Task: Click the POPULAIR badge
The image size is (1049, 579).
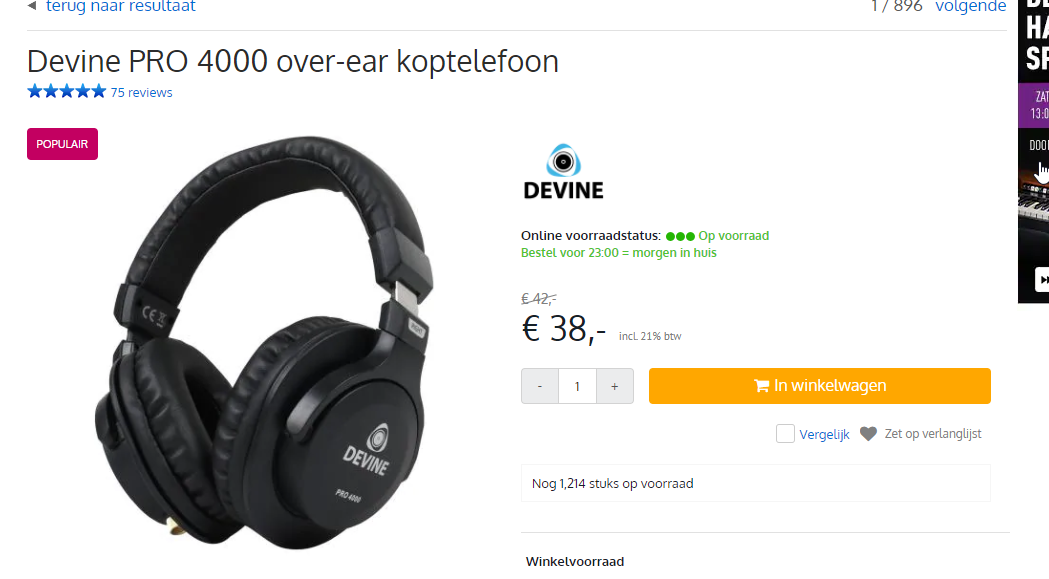Action: tap(62, 144)
